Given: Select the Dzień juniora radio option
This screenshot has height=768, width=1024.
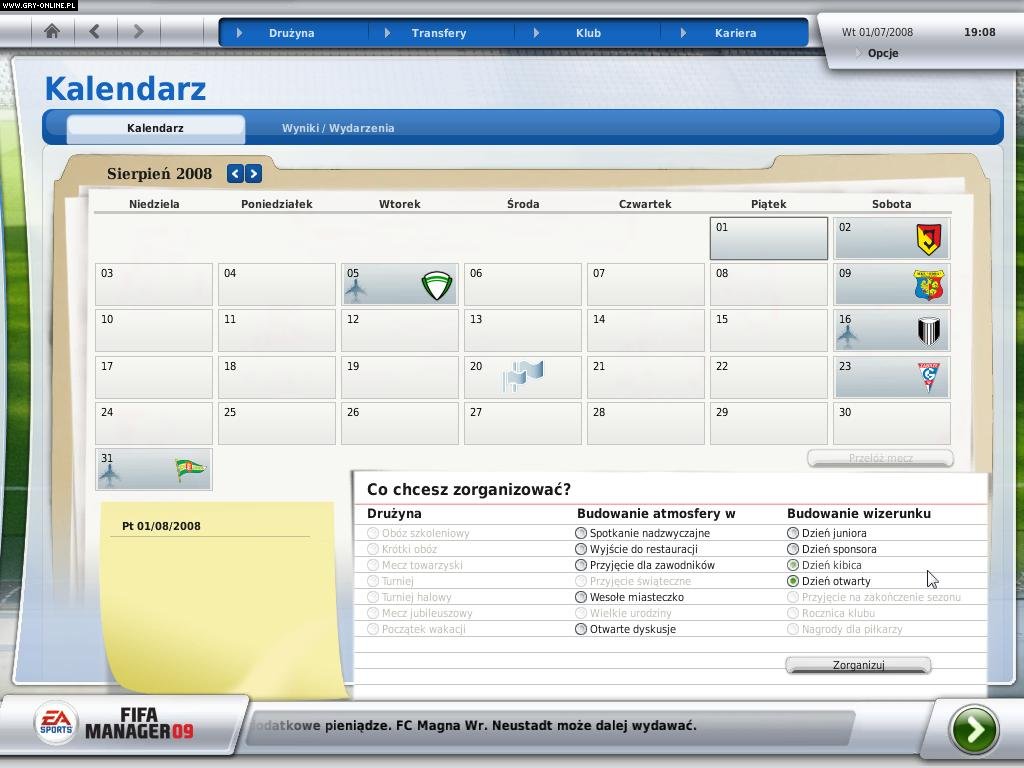Looking at the screenshot, I should coord(793,533).
